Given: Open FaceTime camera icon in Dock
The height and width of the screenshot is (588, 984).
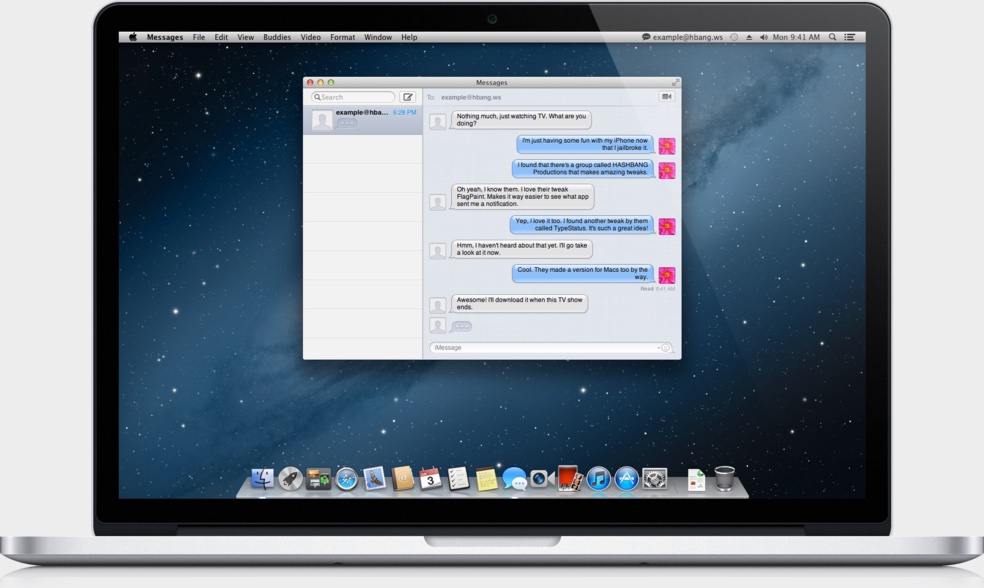Looking at the screenshot, I should (541, 479).
